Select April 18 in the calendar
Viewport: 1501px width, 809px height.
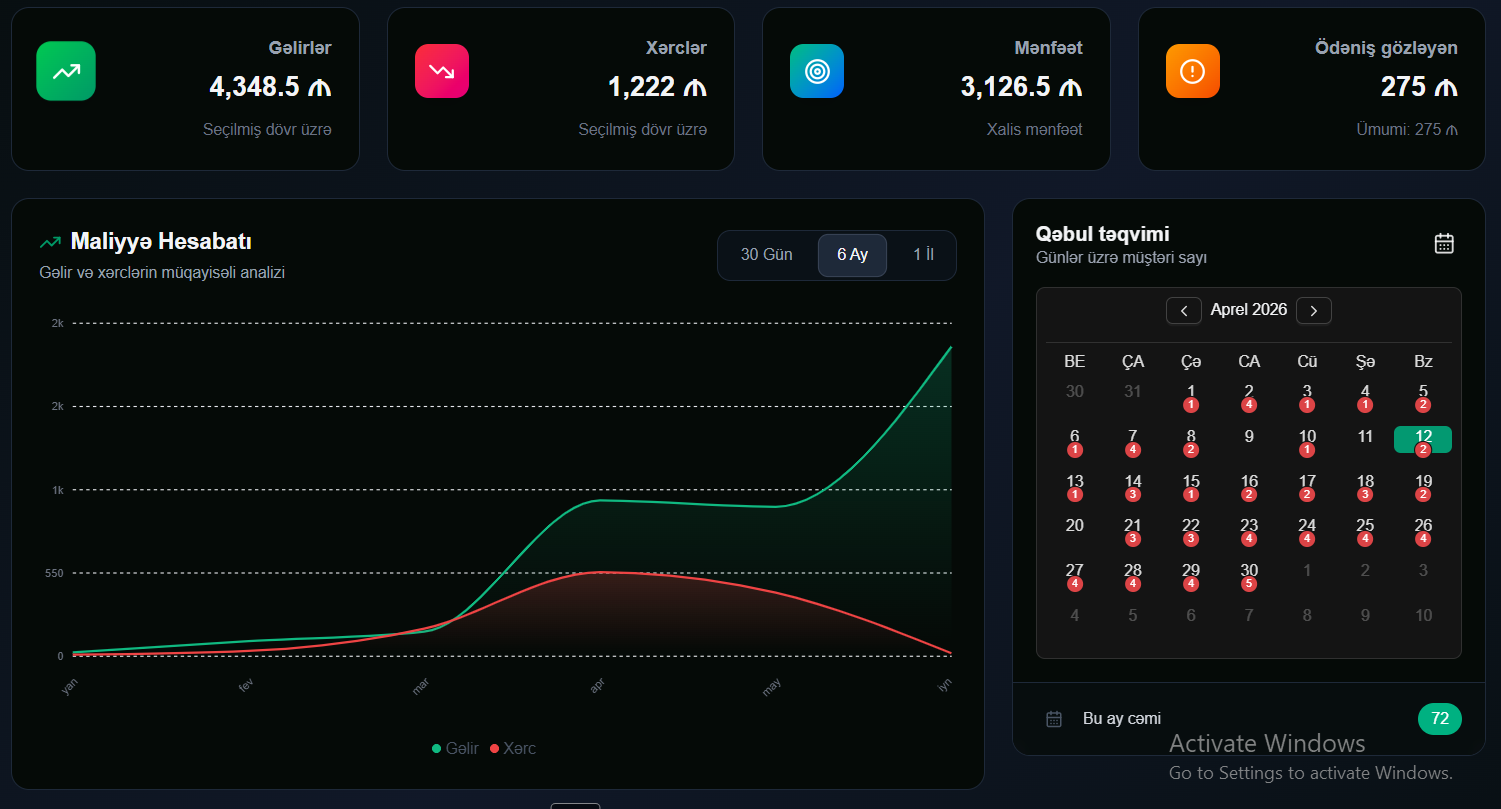coord(1365,485)
